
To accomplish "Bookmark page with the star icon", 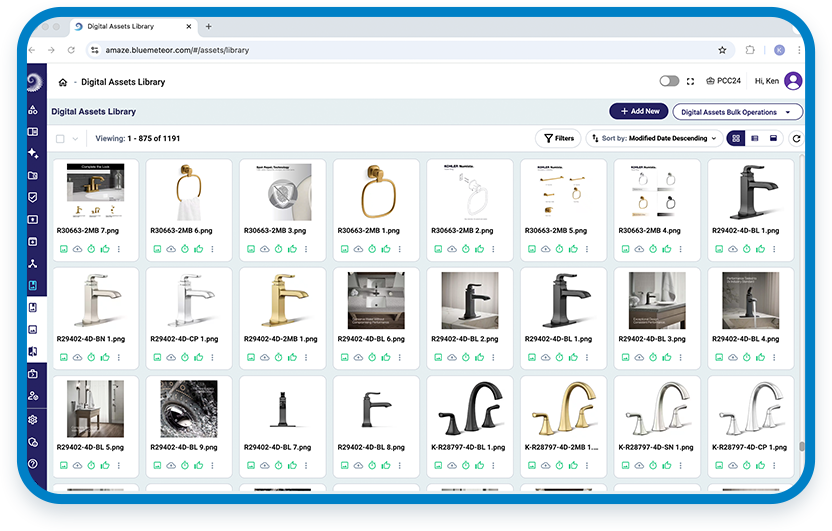I will click(722, 50).
